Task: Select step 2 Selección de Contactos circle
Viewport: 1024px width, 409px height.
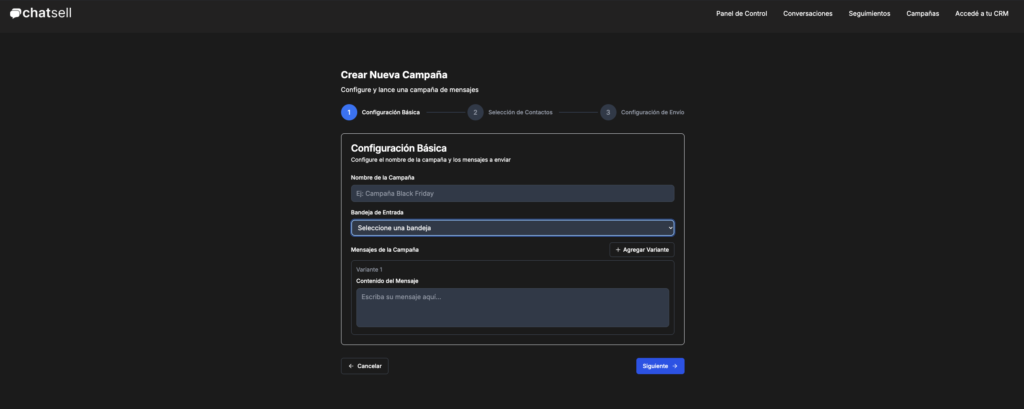Action: [x=475, y=112]
